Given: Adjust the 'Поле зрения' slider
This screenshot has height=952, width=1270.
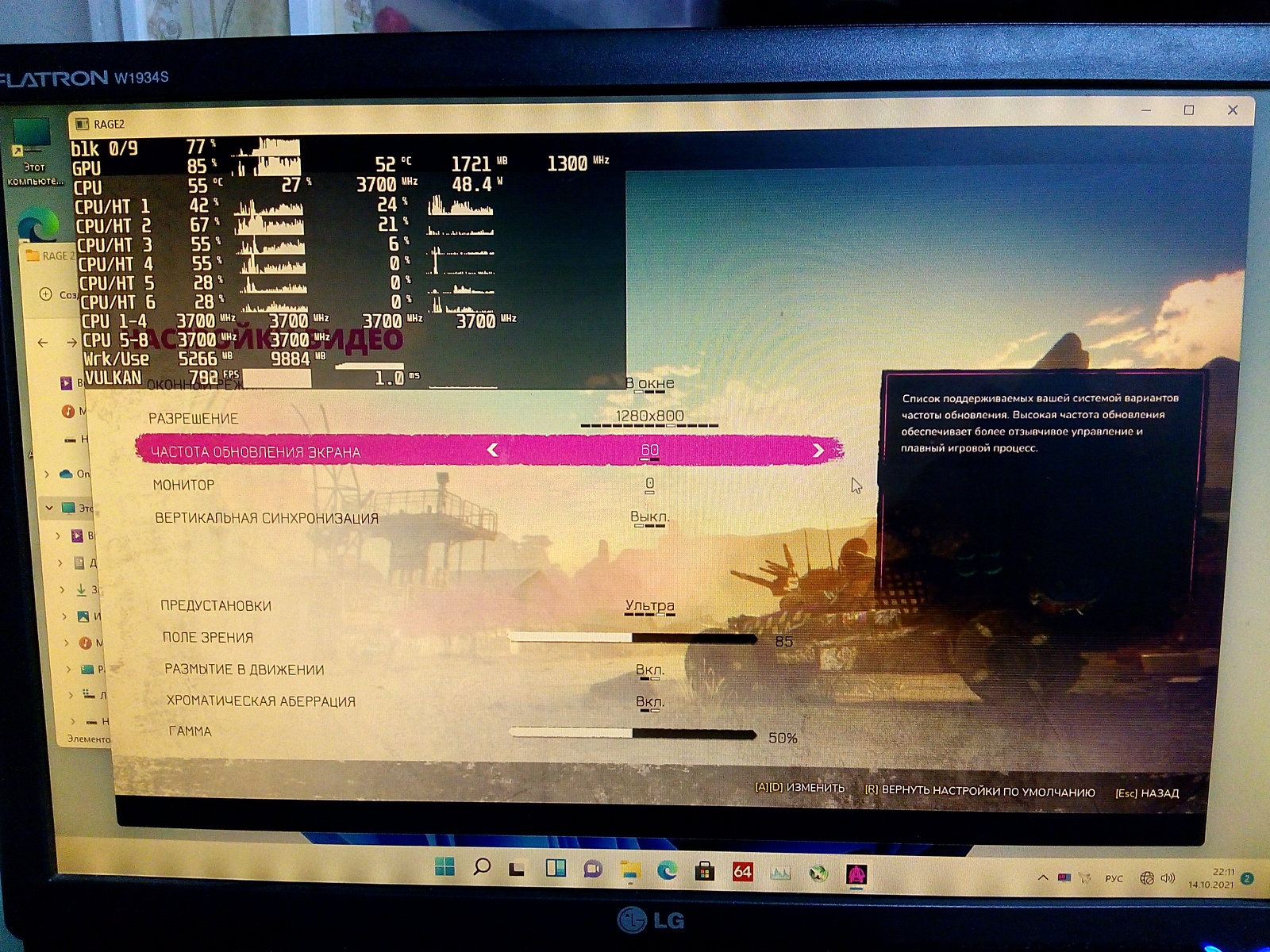Looking at the screenshot, I should (x=633, y=637).
